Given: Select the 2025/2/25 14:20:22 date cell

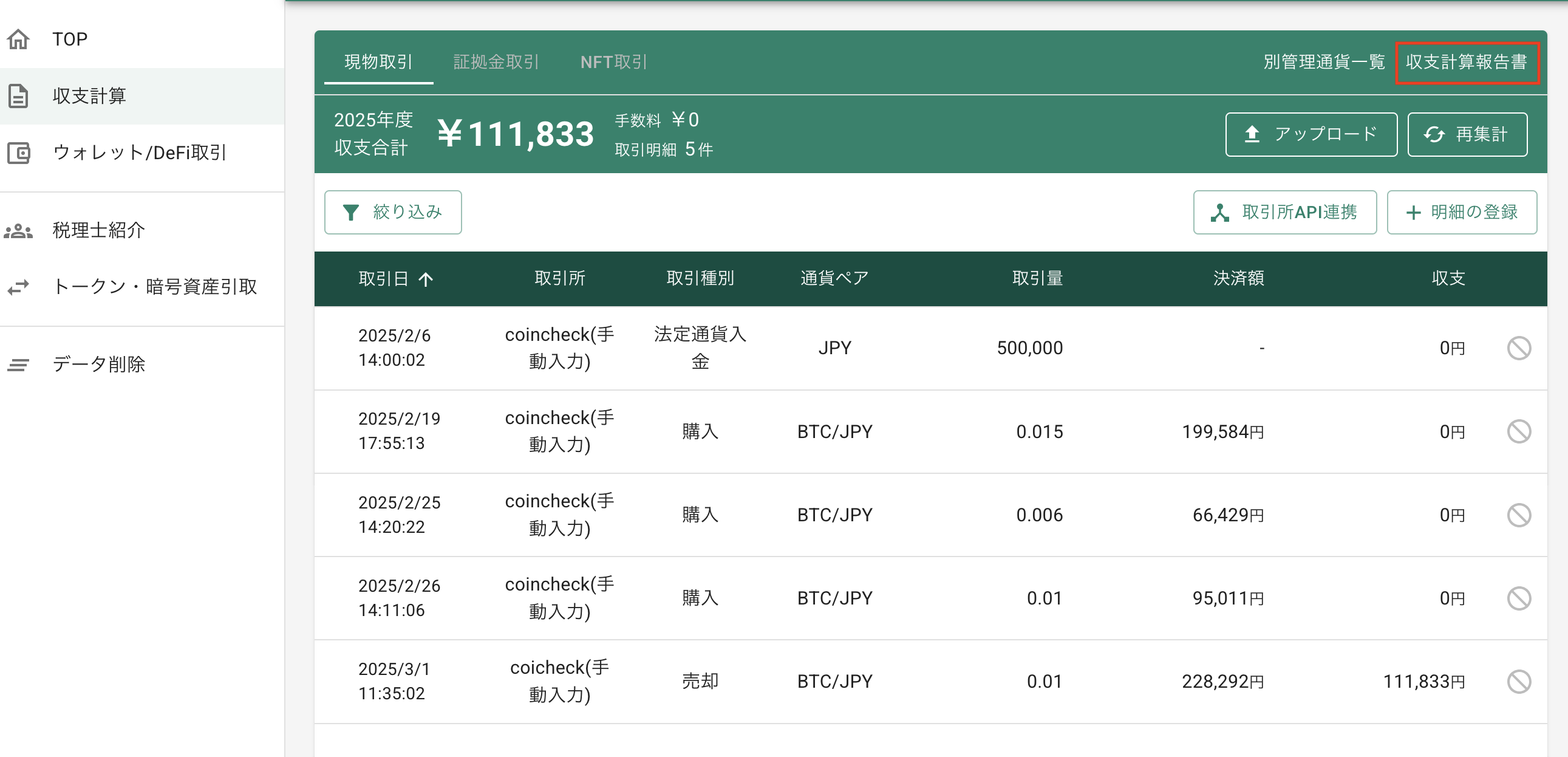Looking at the screenshot, I should (400, 515).
